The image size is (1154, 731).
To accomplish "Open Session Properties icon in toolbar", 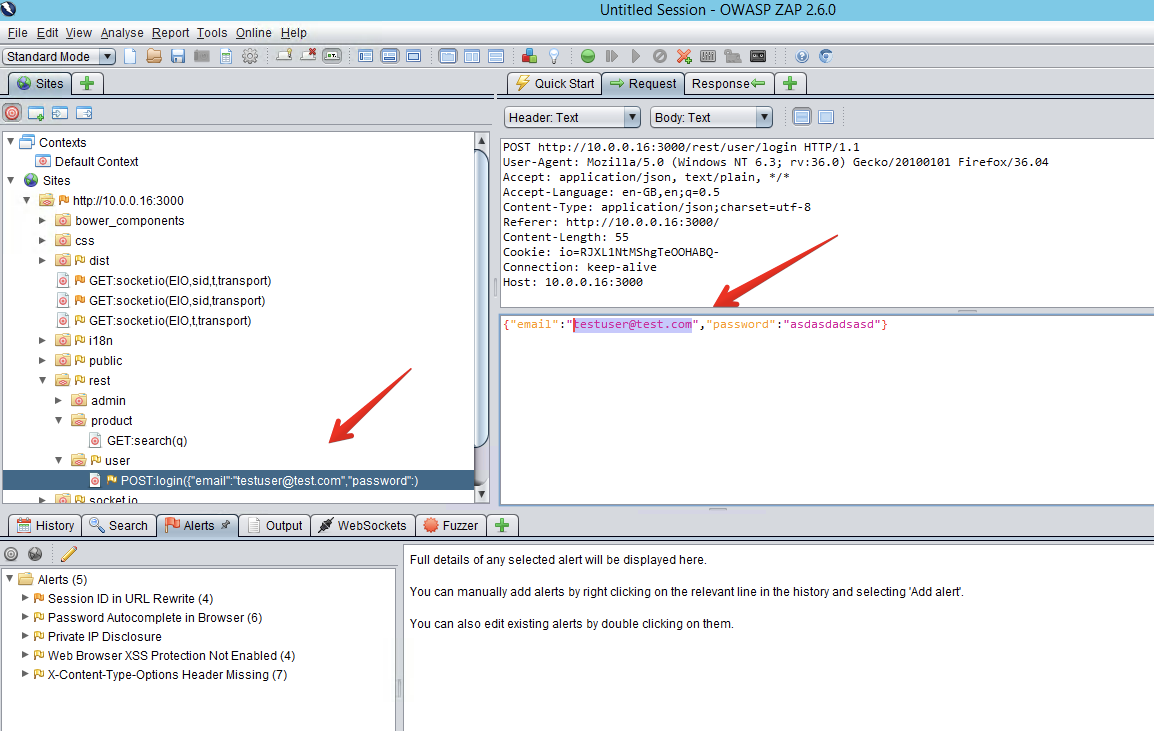I will click(226, 56).
